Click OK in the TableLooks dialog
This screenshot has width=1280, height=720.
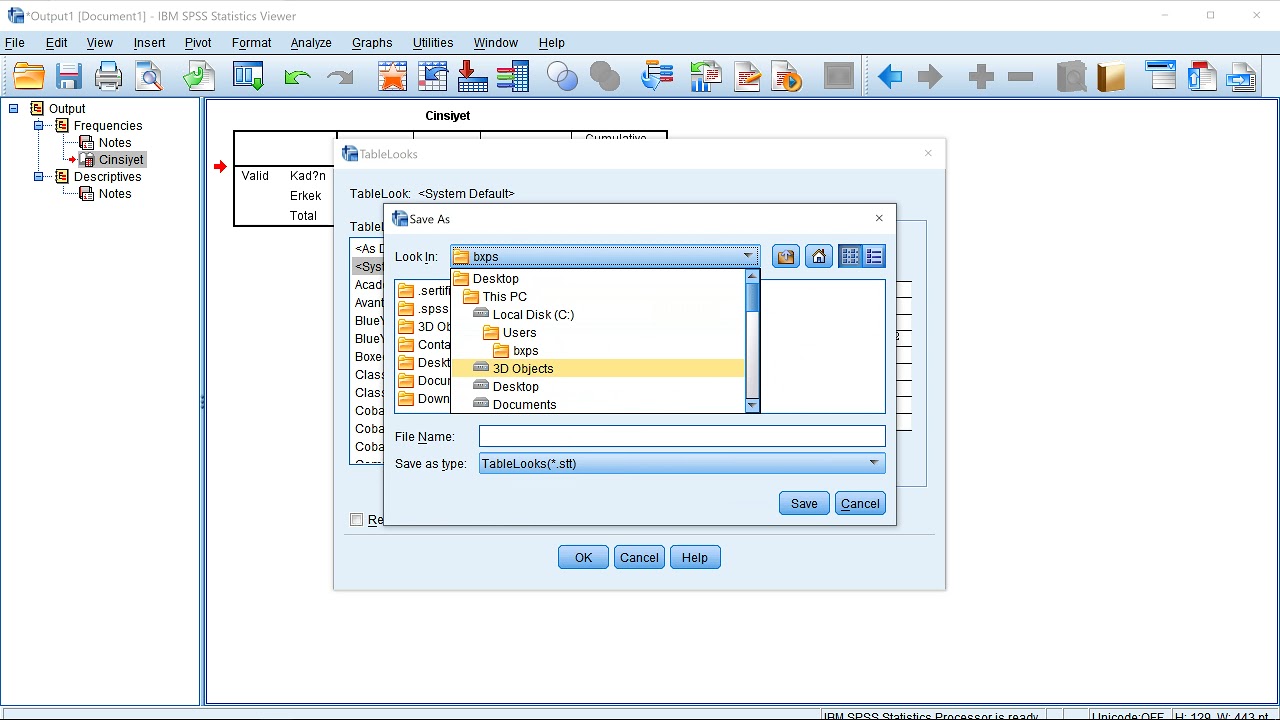583,558
